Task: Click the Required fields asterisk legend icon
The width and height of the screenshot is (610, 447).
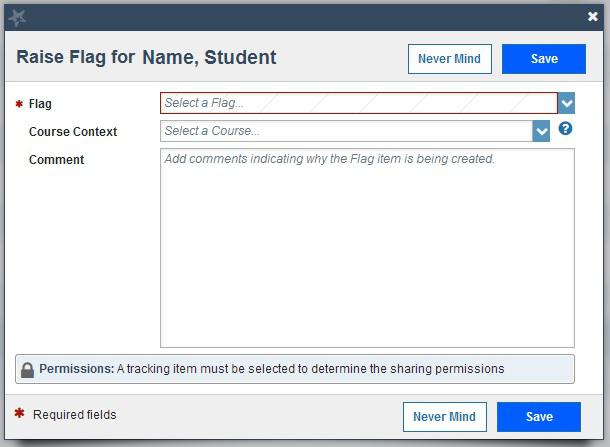Action: tap(19, 414)
